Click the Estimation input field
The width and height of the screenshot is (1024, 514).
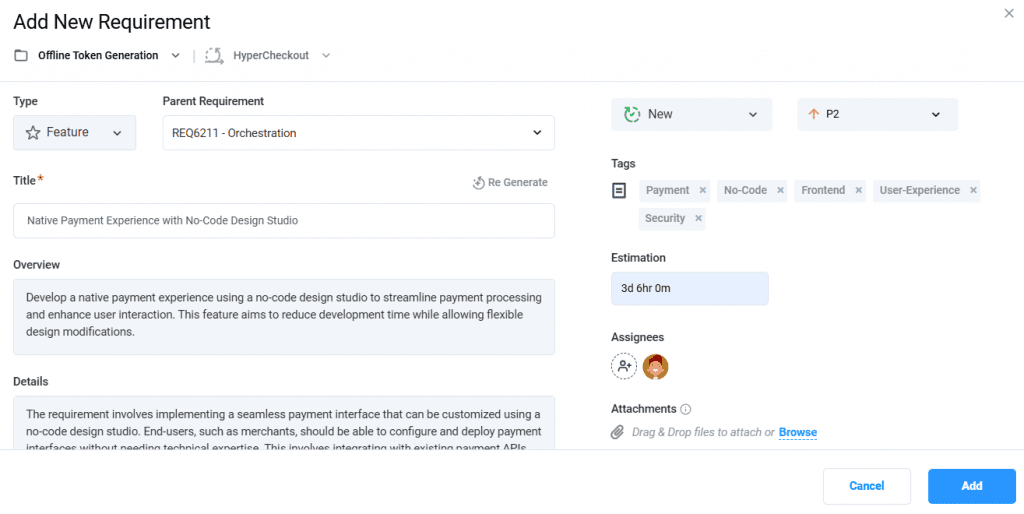click(689, 289)
